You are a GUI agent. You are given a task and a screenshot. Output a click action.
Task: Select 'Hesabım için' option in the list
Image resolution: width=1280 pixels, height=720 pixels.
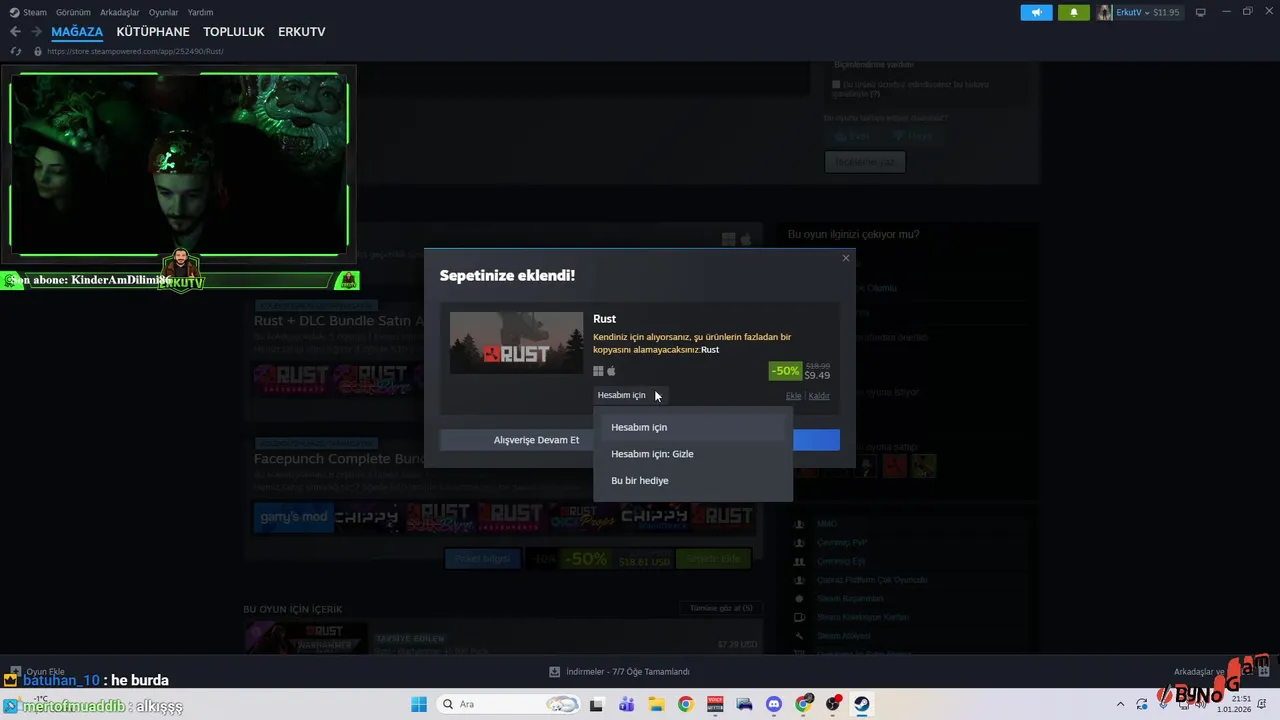pos(692,427)
